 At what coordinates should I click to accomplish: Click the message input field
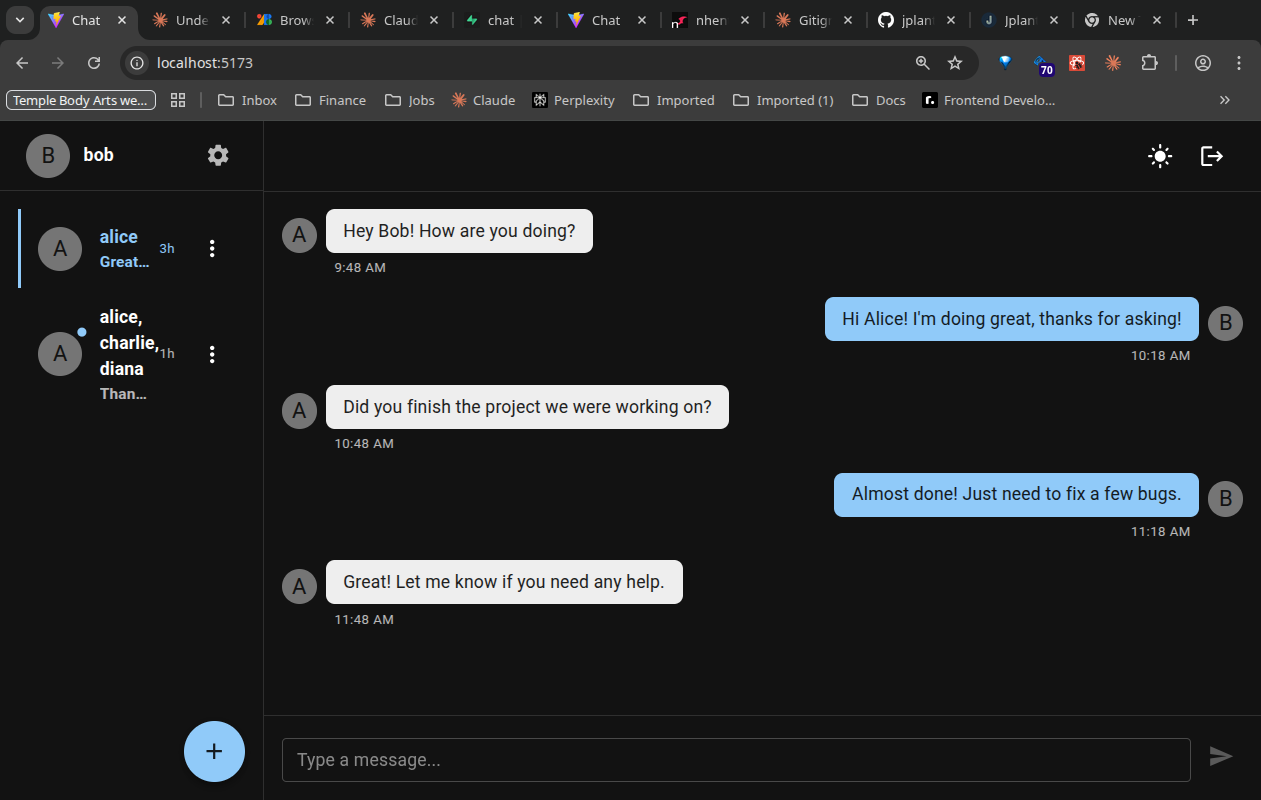click(x=736, y=759)
